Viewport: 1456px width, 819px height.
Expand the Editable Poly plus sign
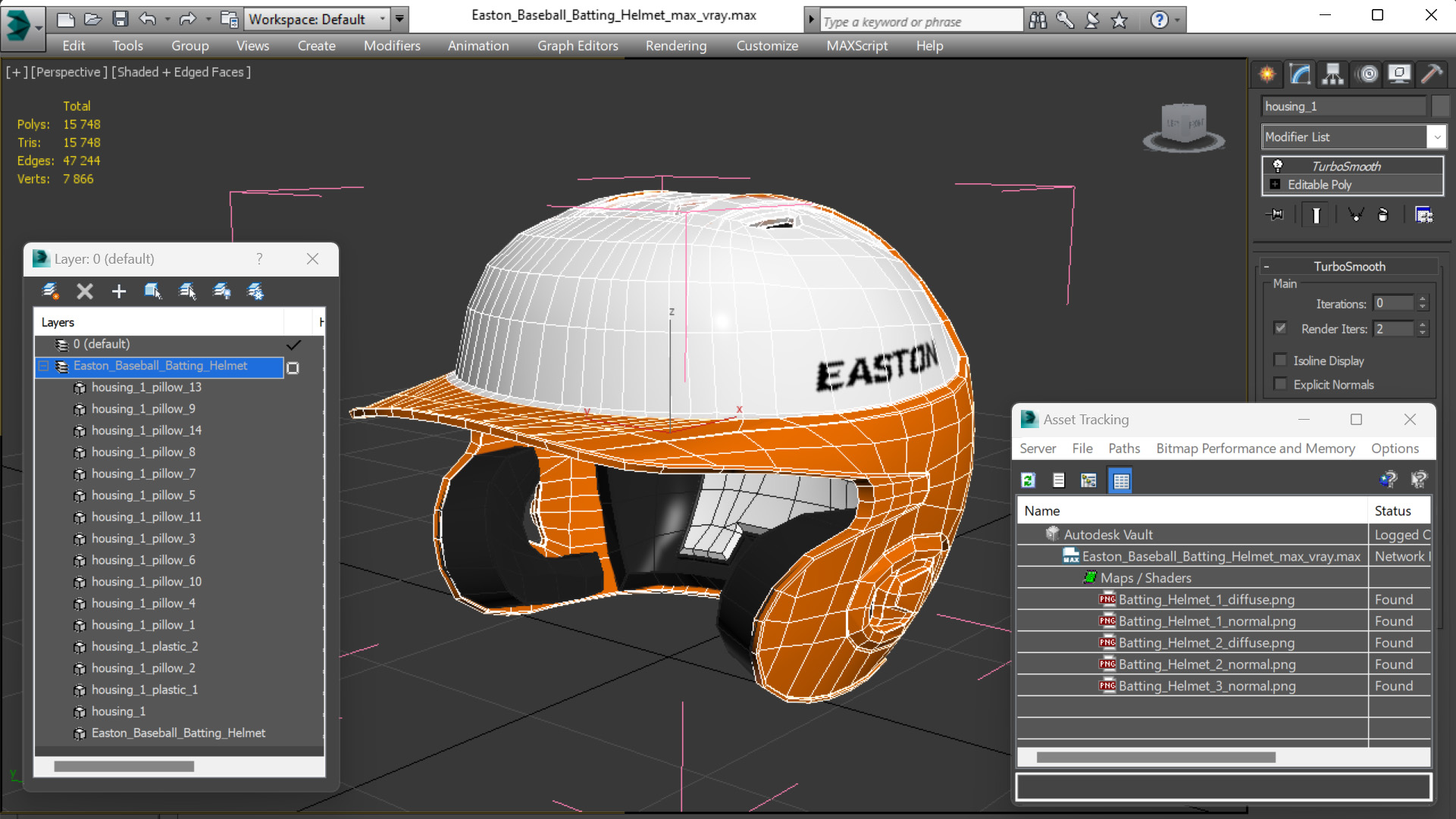(1275, 184)
